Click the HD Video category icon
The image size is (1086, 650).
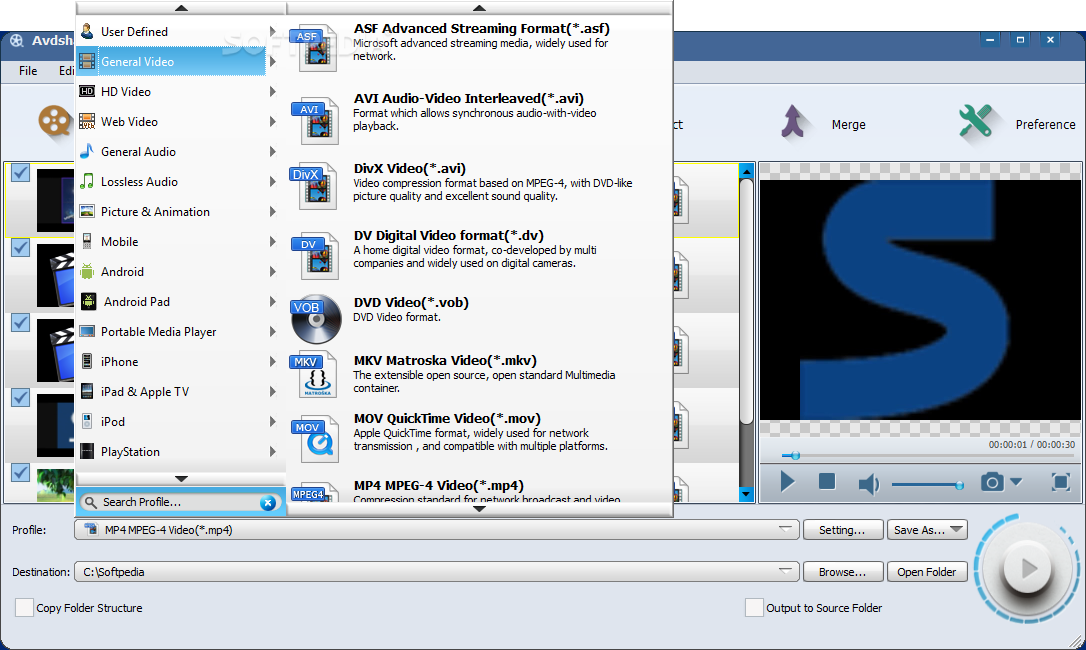tap(87, 91)
